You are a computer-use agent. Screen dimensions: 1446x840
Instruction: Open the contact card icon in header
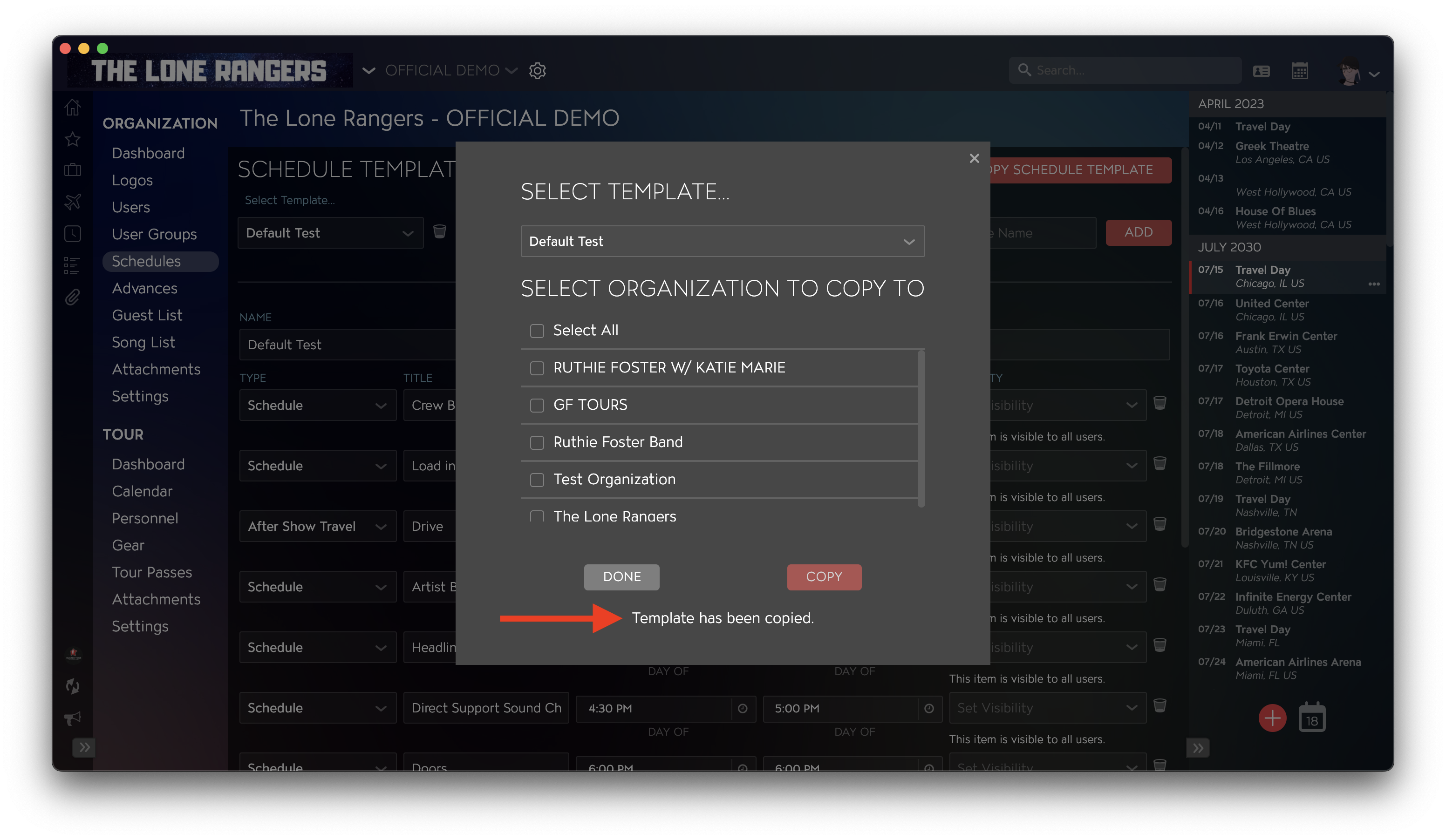[x=1261, y=71]
